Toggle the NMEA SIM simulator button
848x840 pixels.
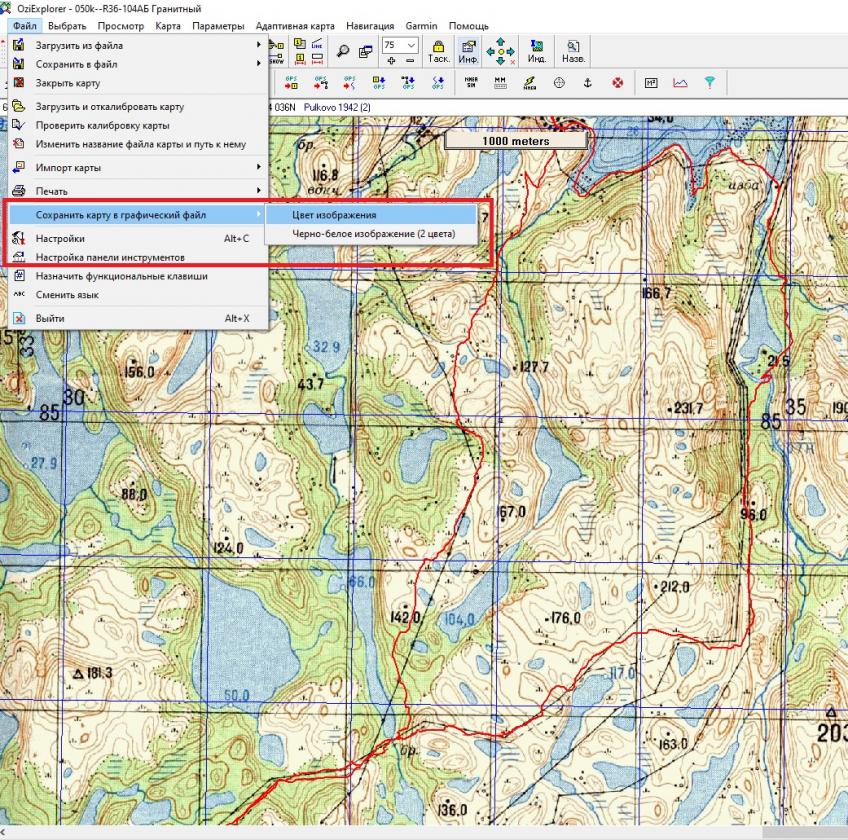click(x=470, y=83)
